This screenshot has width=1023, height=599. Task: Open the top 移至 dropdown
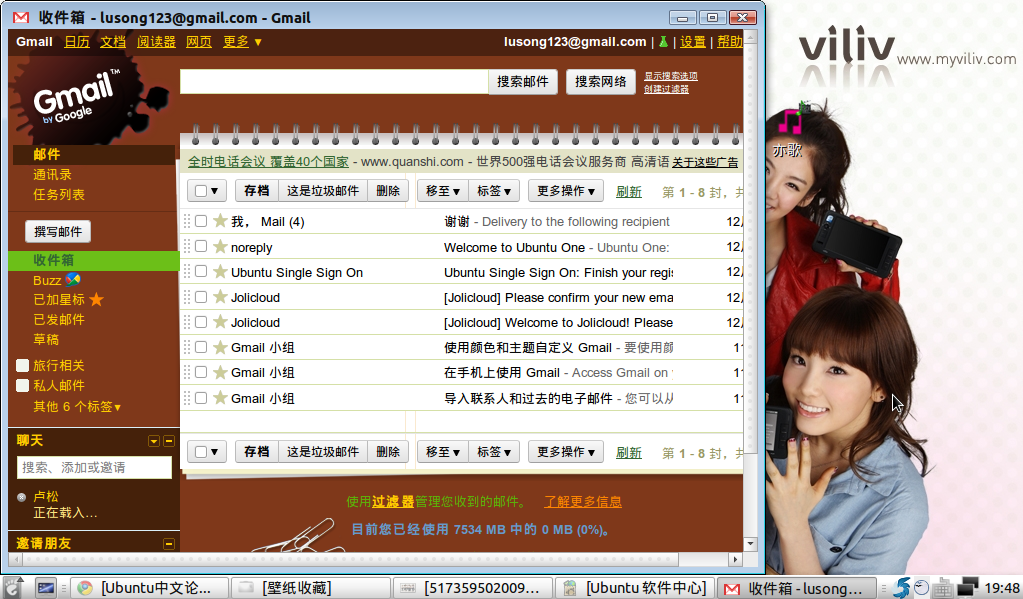click(442, 191)
